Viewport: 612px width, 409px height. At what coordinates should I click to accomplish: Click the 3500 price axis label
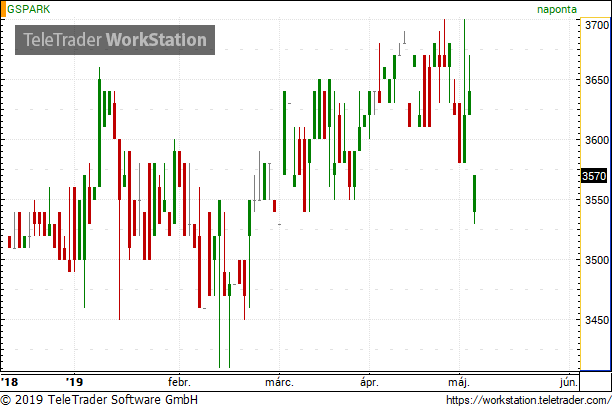[597, 260]
